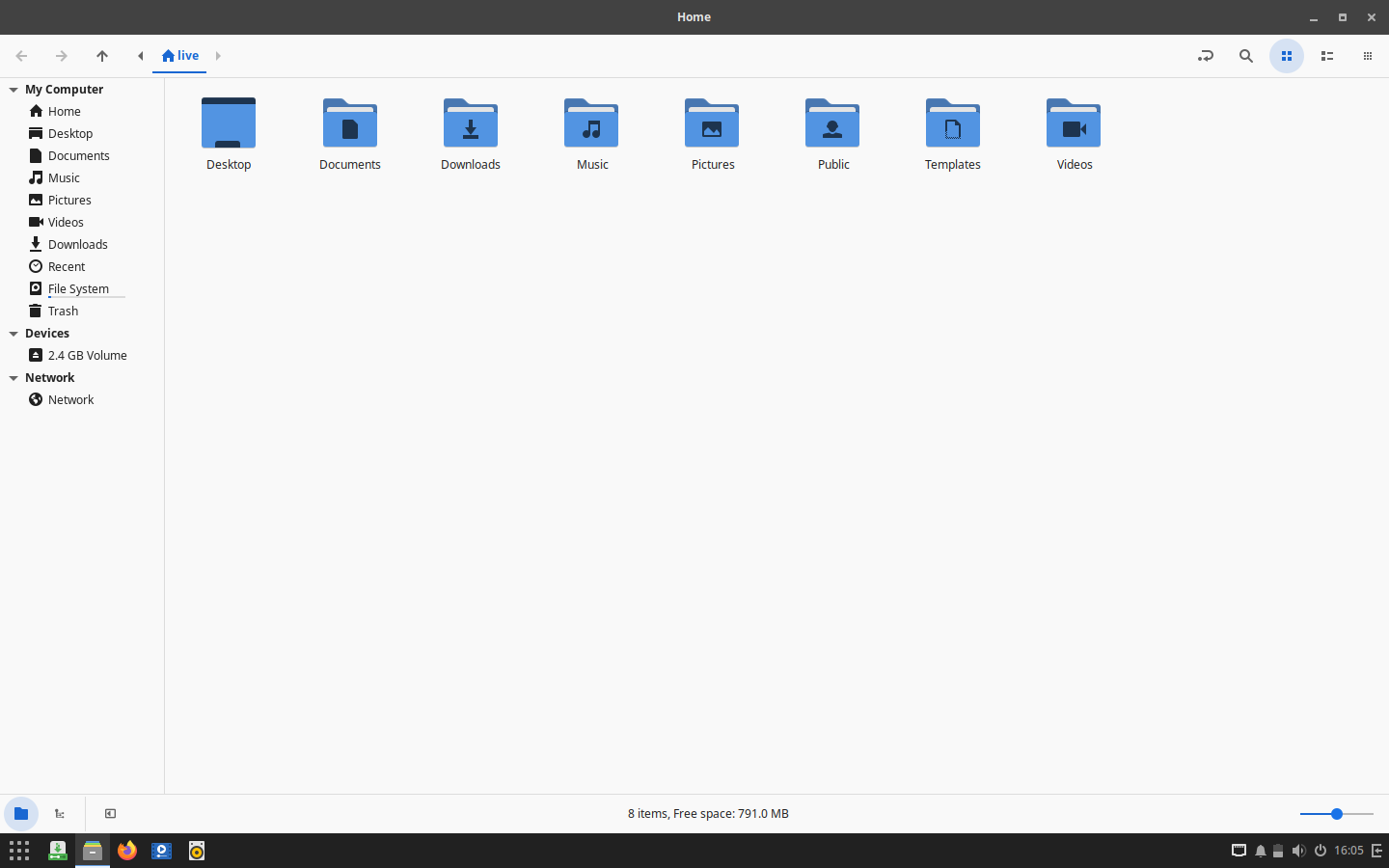Screen dimensions: 1389x868
Task: Switch to compact list view mode
Action: [1326, 56]
